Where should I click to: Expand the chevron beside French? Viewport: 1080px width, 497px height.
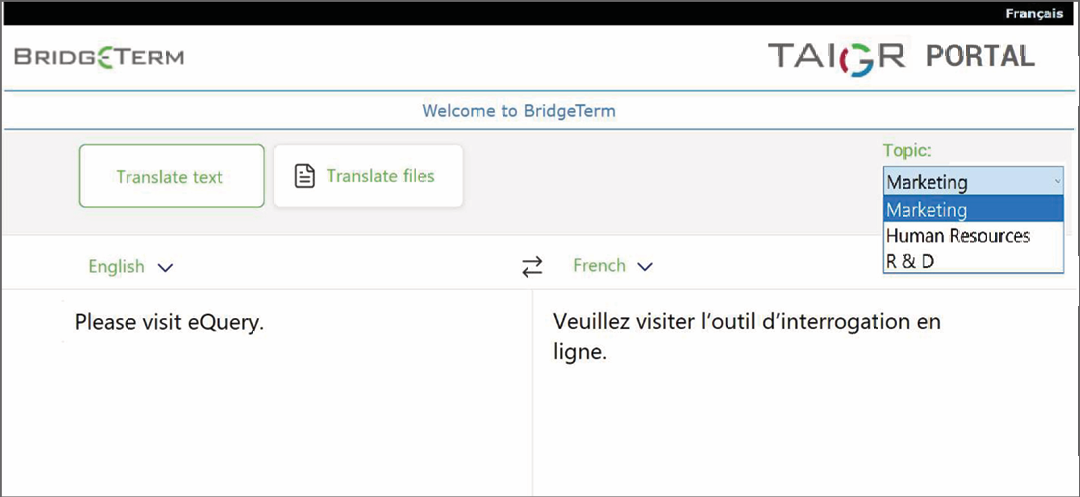coord(645,267)
